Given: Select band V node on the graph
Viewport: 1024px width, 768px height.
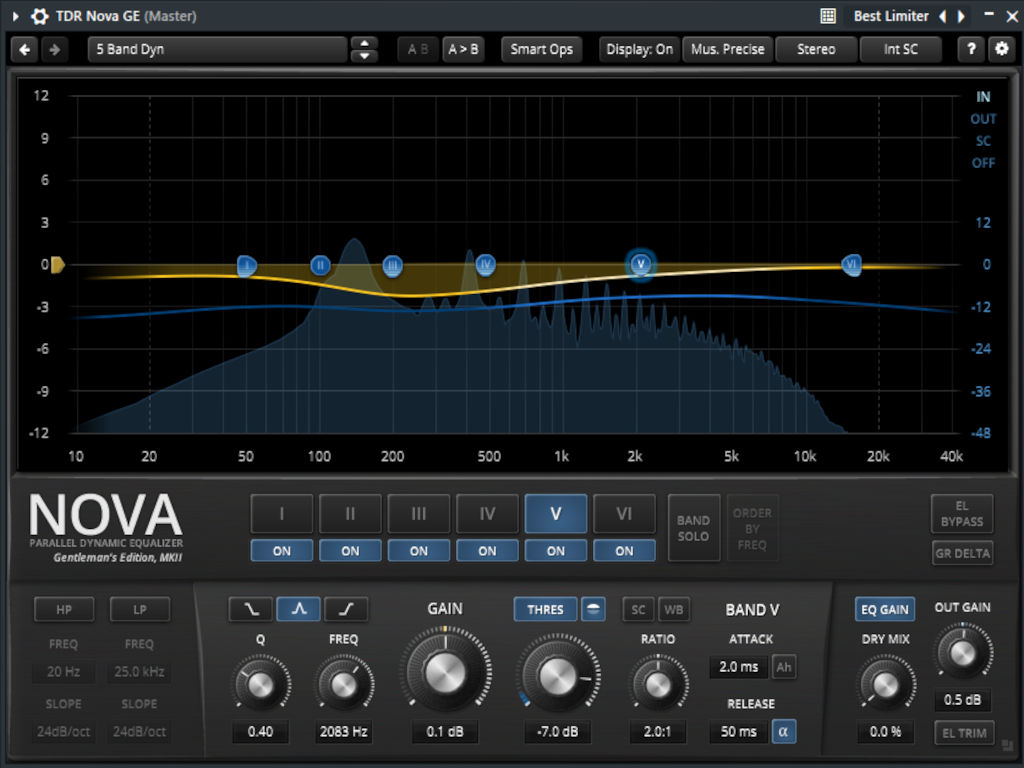Looking at the screenshot, I should point(641,264).
